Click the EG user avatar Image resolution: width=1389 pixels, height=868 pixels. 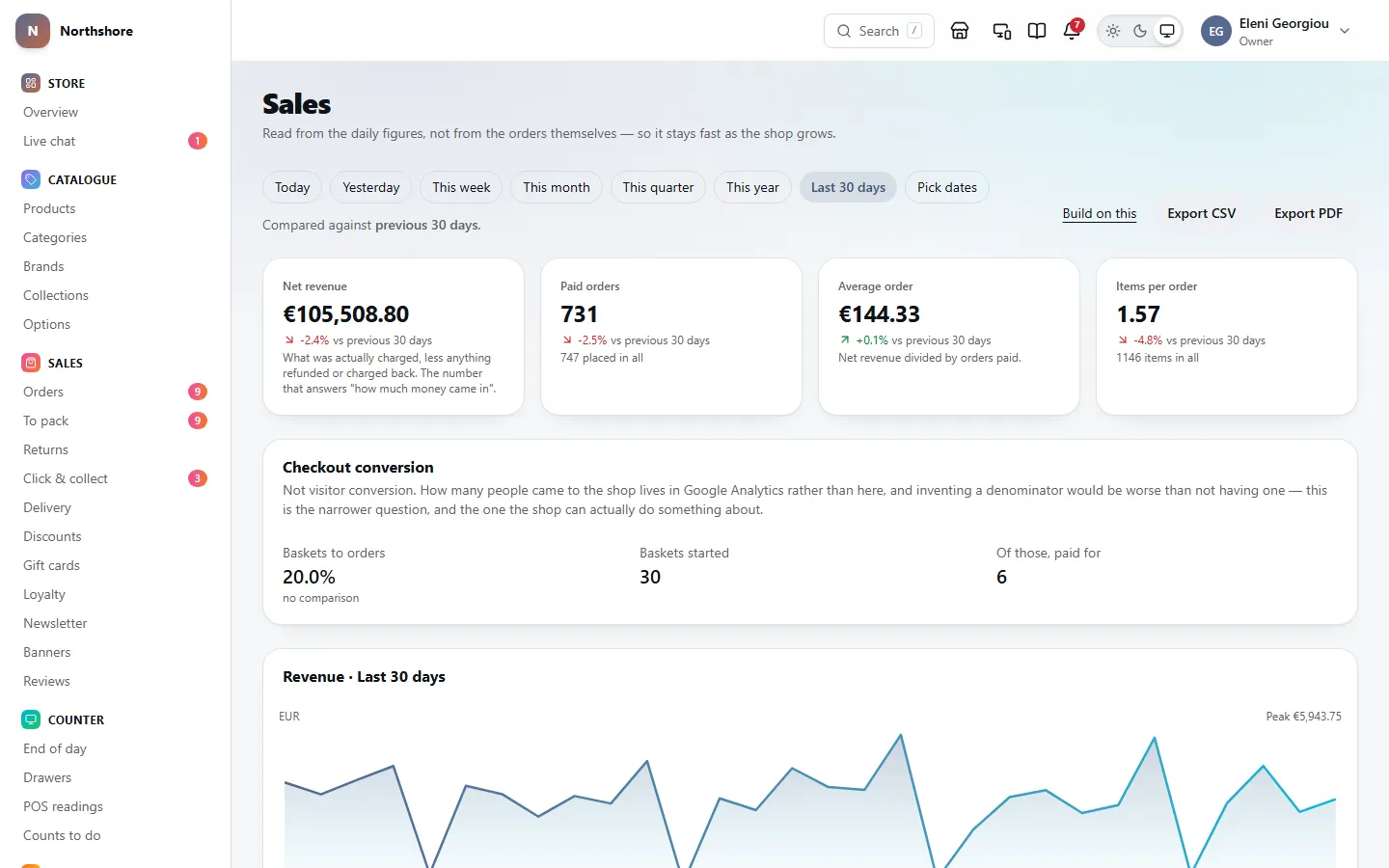click(x=1216, y=31)
